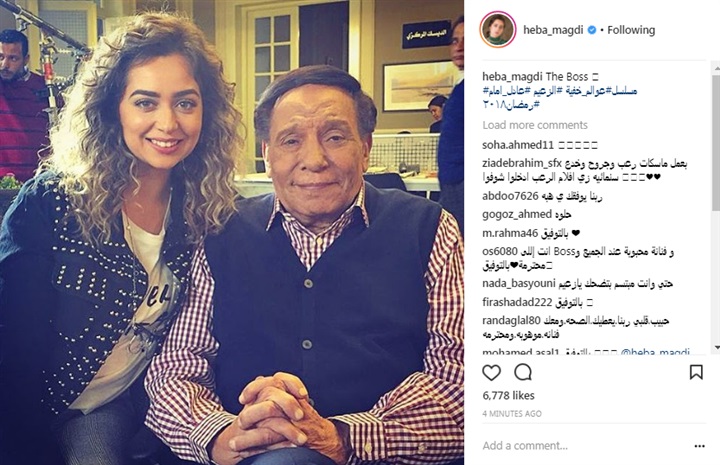View the 6,778 likes list
Viewport: 720px width, 465px height.
point(508,395)
